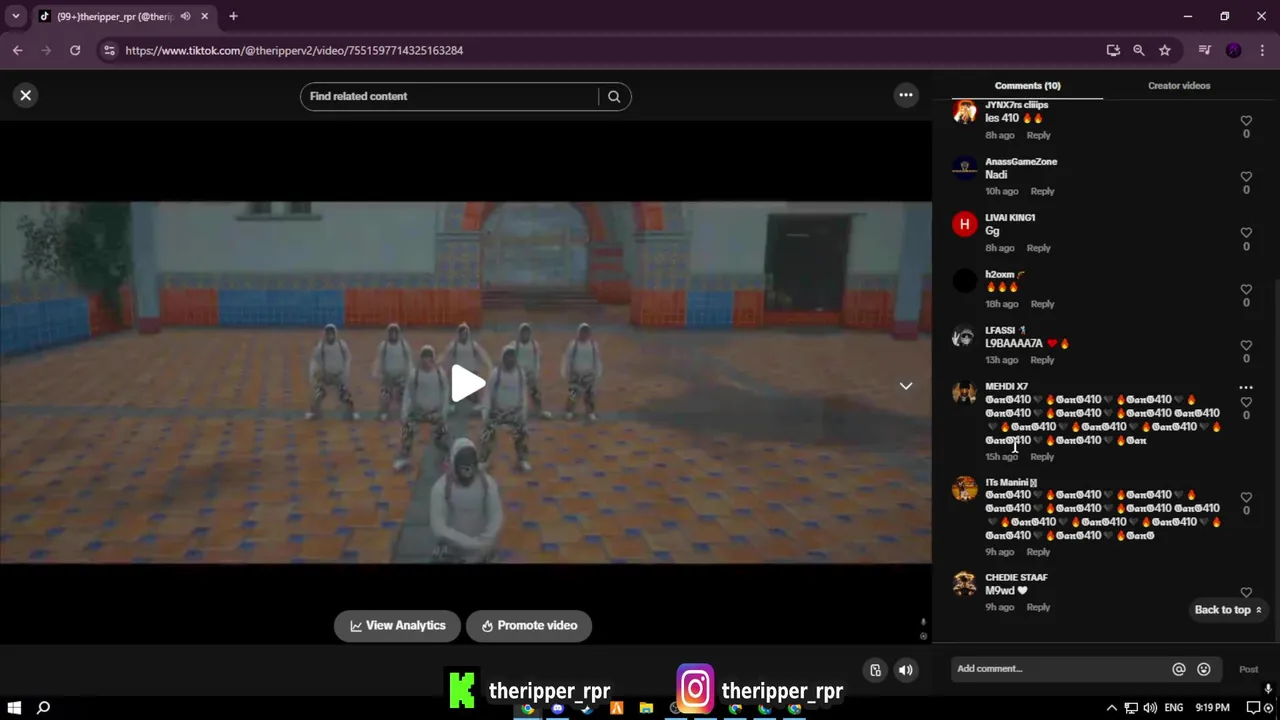Reply to the ITs Manini comment
The width and height of the screenshot is (1280, 720).
coord(1038,552)
